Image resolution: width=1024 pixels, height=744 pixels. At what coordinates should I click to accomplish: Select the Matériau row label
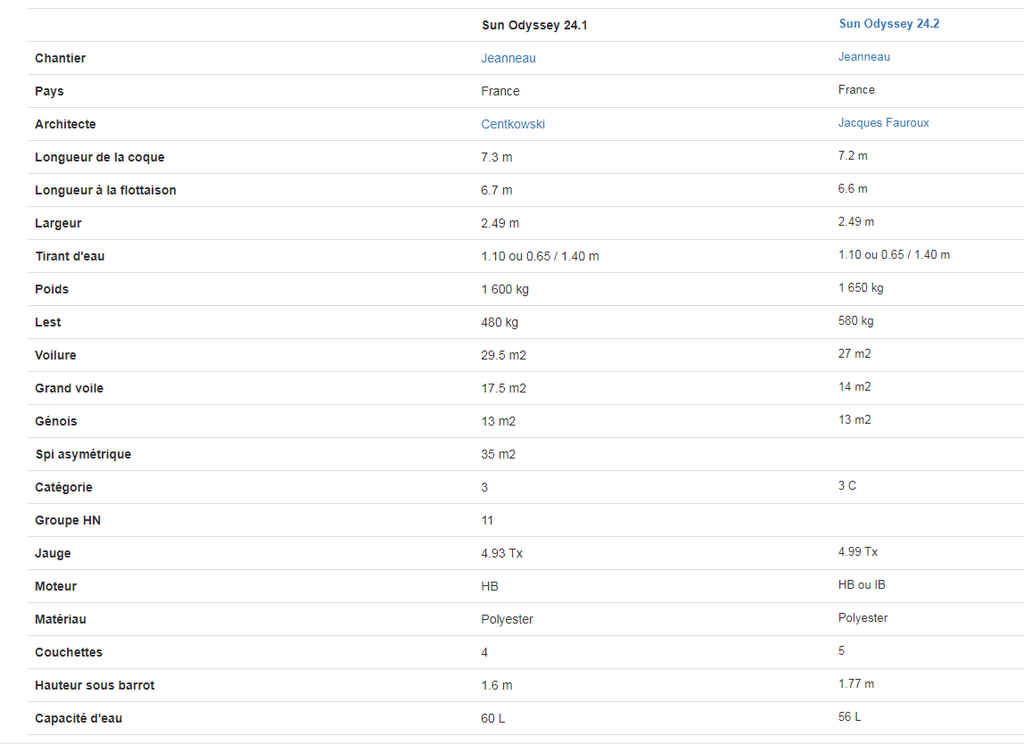tap(60, 619)
